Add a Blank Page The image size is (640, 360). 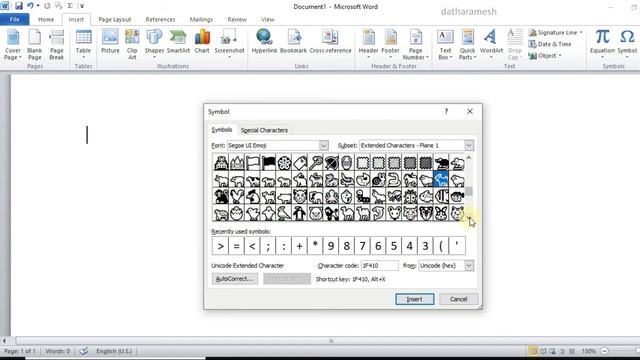35,45
